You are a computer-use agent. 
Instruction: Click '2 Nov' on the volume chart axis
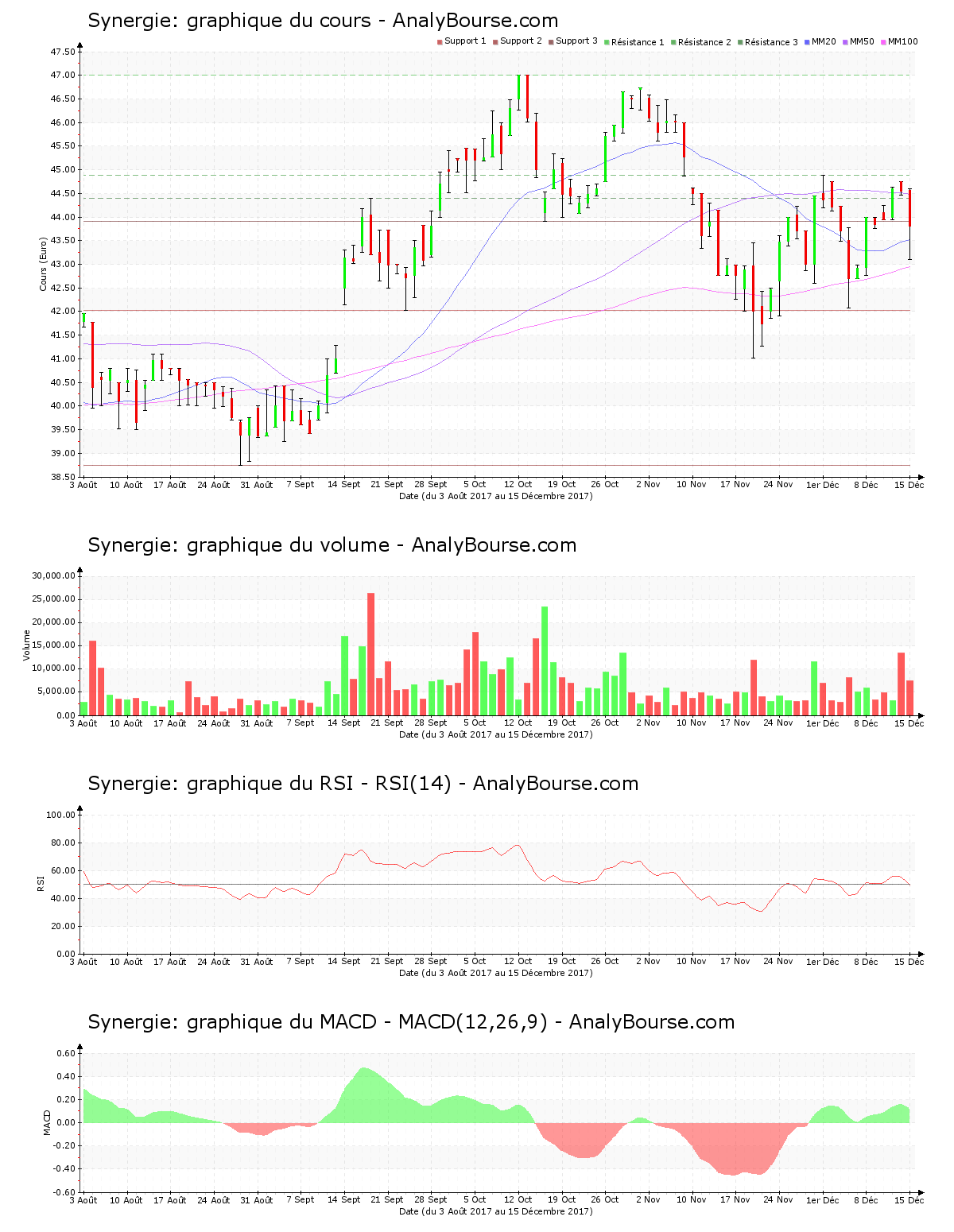pyautogui.click(x=648, y=723)
